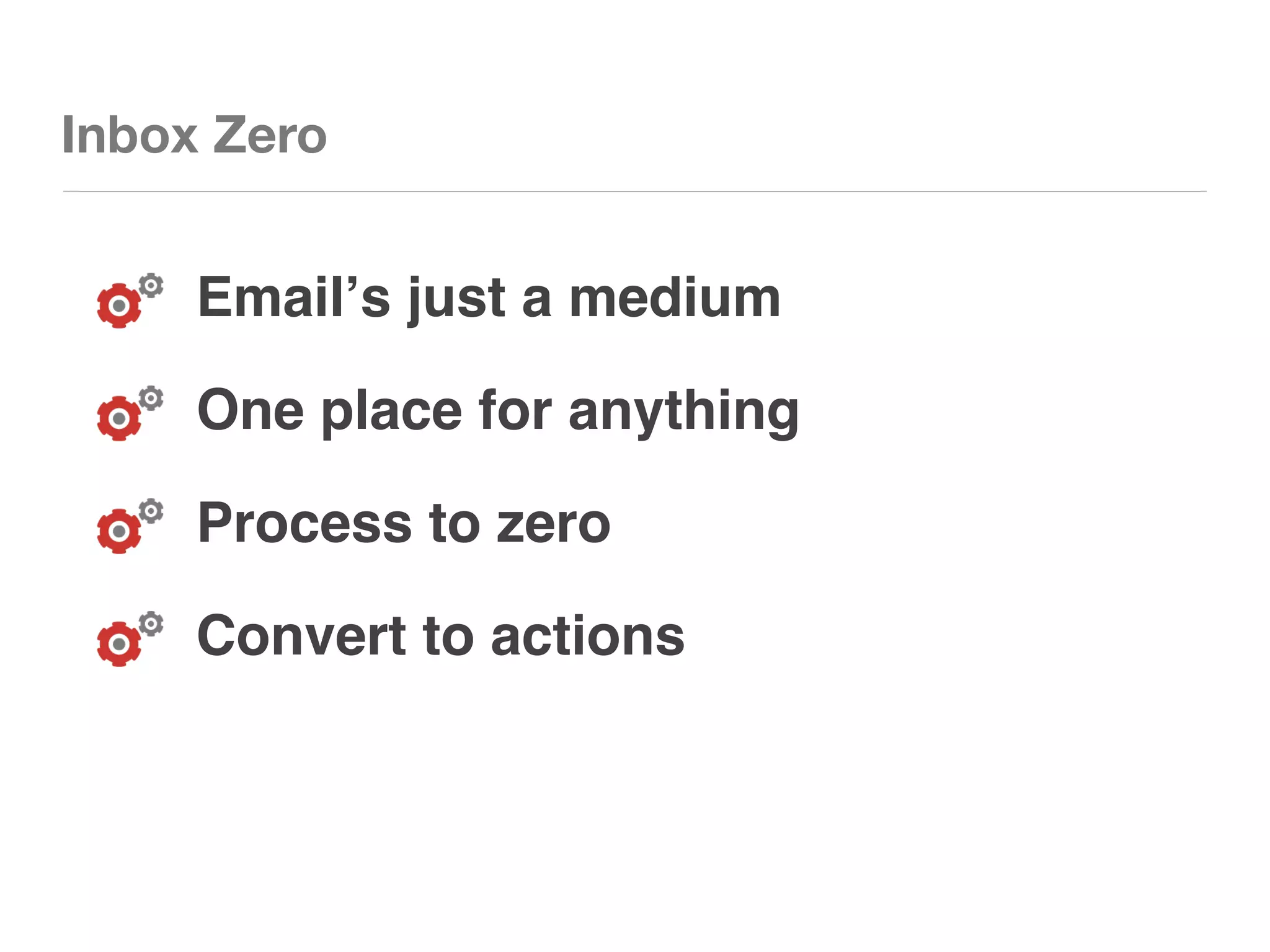Click the red gear beside Email's just a medium
1270x952 pixels.
pyautogui.click(x=119, y=306)
